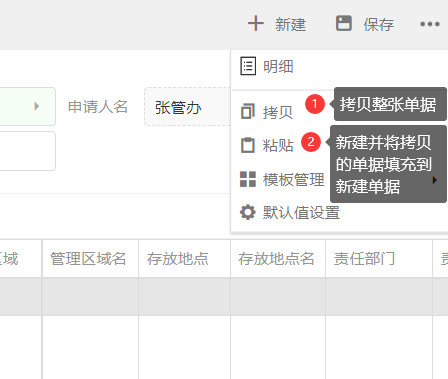
Task: Click the 张管办 applicant name field
Action: (x=187, y=107)
